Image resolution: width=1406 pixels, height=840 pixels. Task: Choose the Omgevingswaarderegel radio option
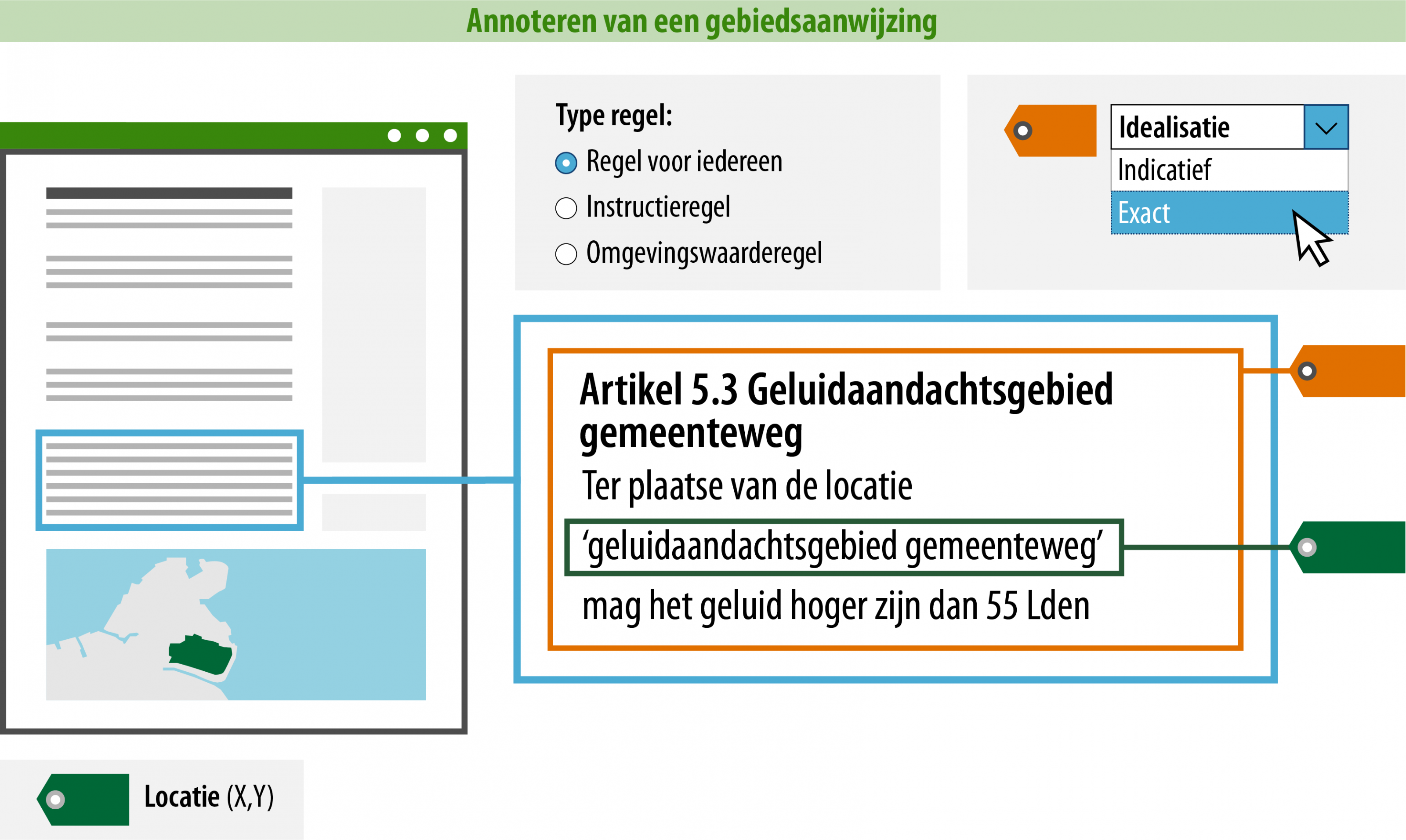(566, 254)
